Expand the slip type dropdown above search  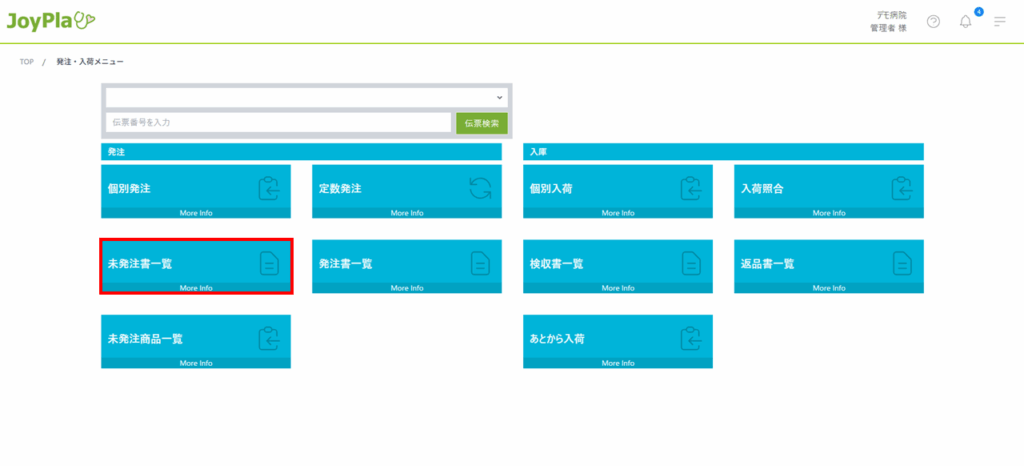(306, 97)
